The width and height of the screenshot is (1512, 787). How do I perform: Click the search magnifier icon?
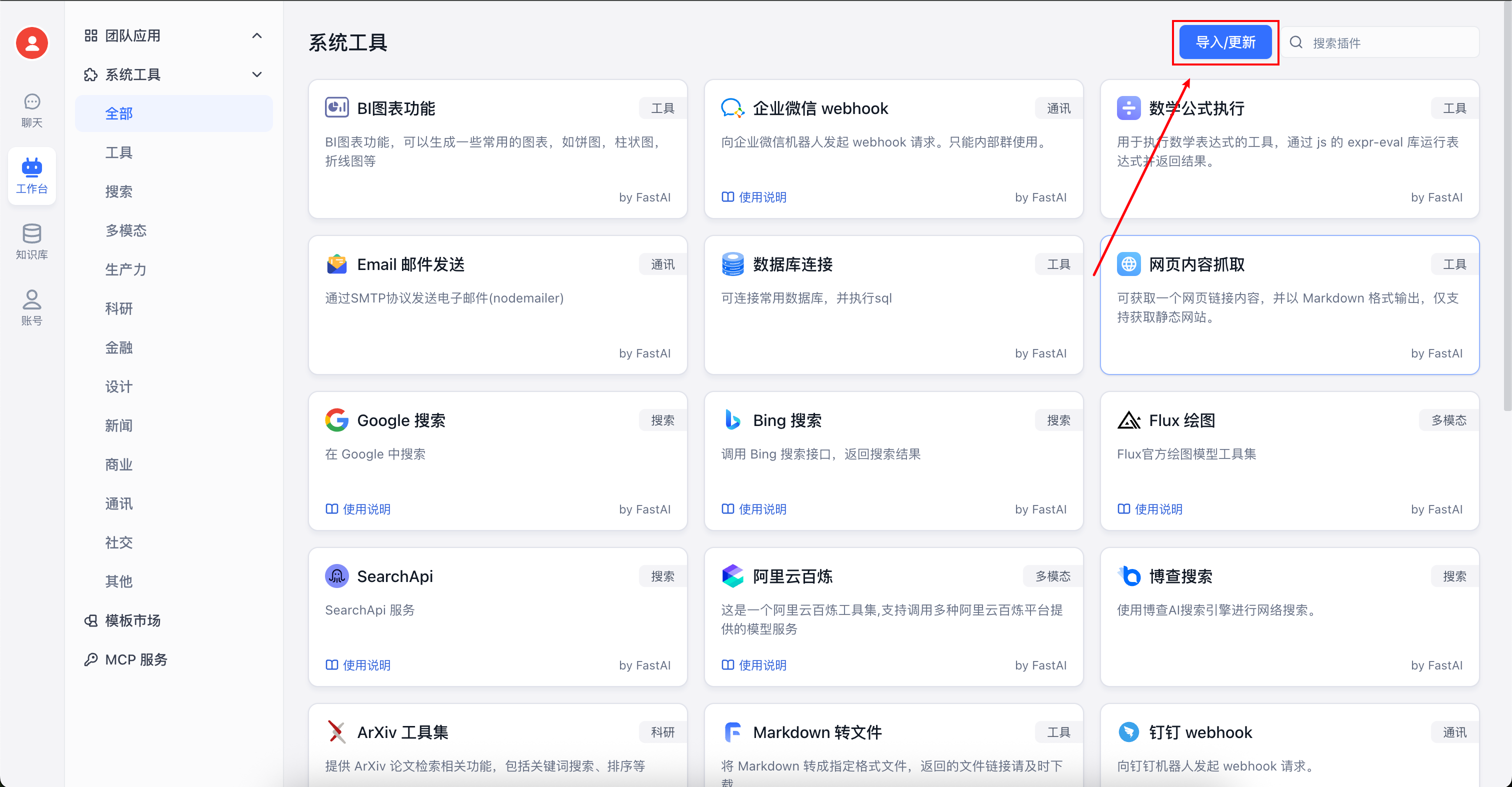(x=1296, y=42)
